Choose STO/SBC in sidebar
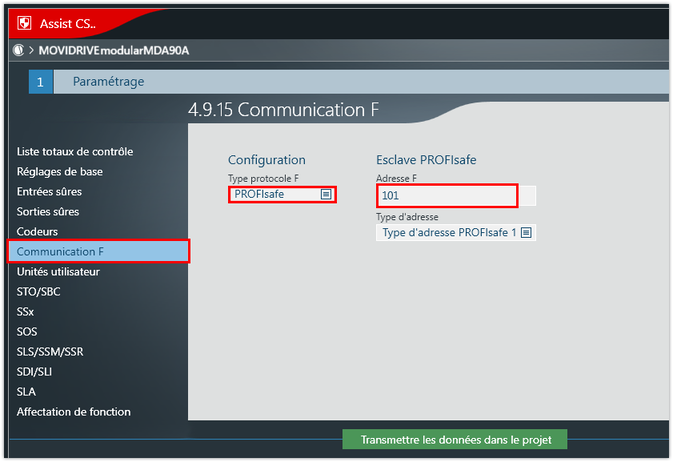Screen dimensions: 673x462 40,292
